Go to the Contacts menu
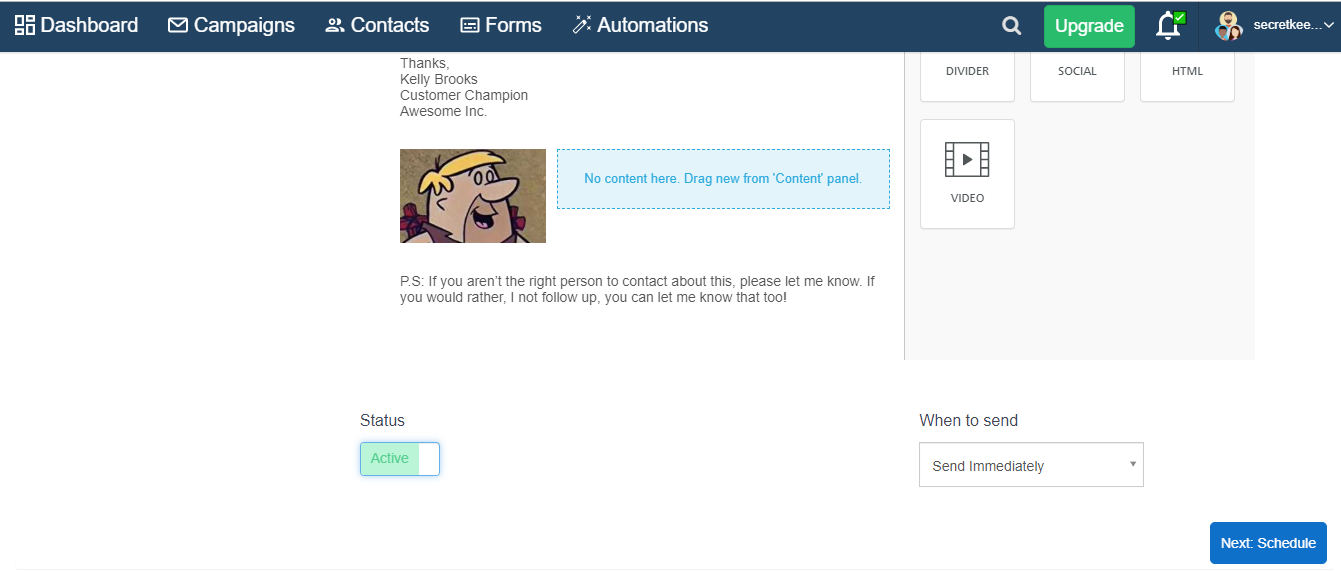The width and height of the screenshot is (1341, 572). point(377,25)
